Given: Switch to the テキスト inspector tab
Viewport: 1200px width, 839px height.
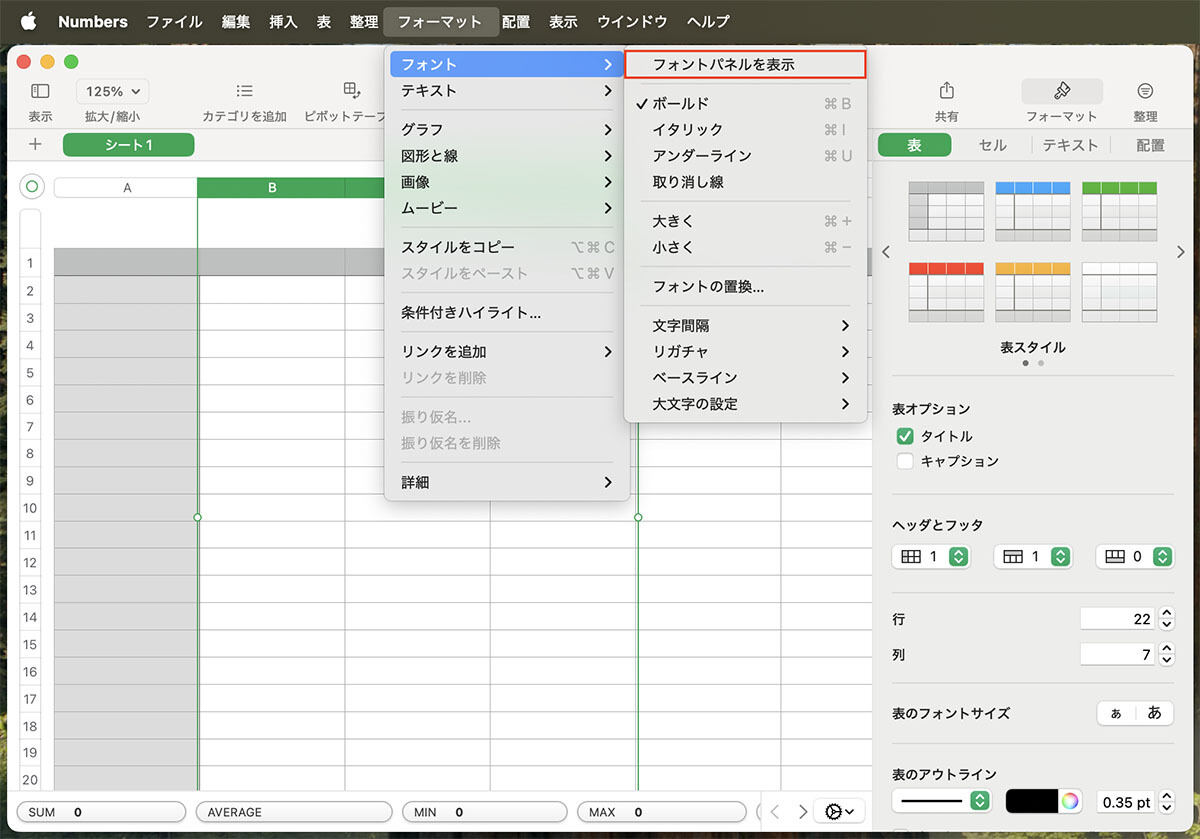Looking at the screenshot, I should (1070, 145).
